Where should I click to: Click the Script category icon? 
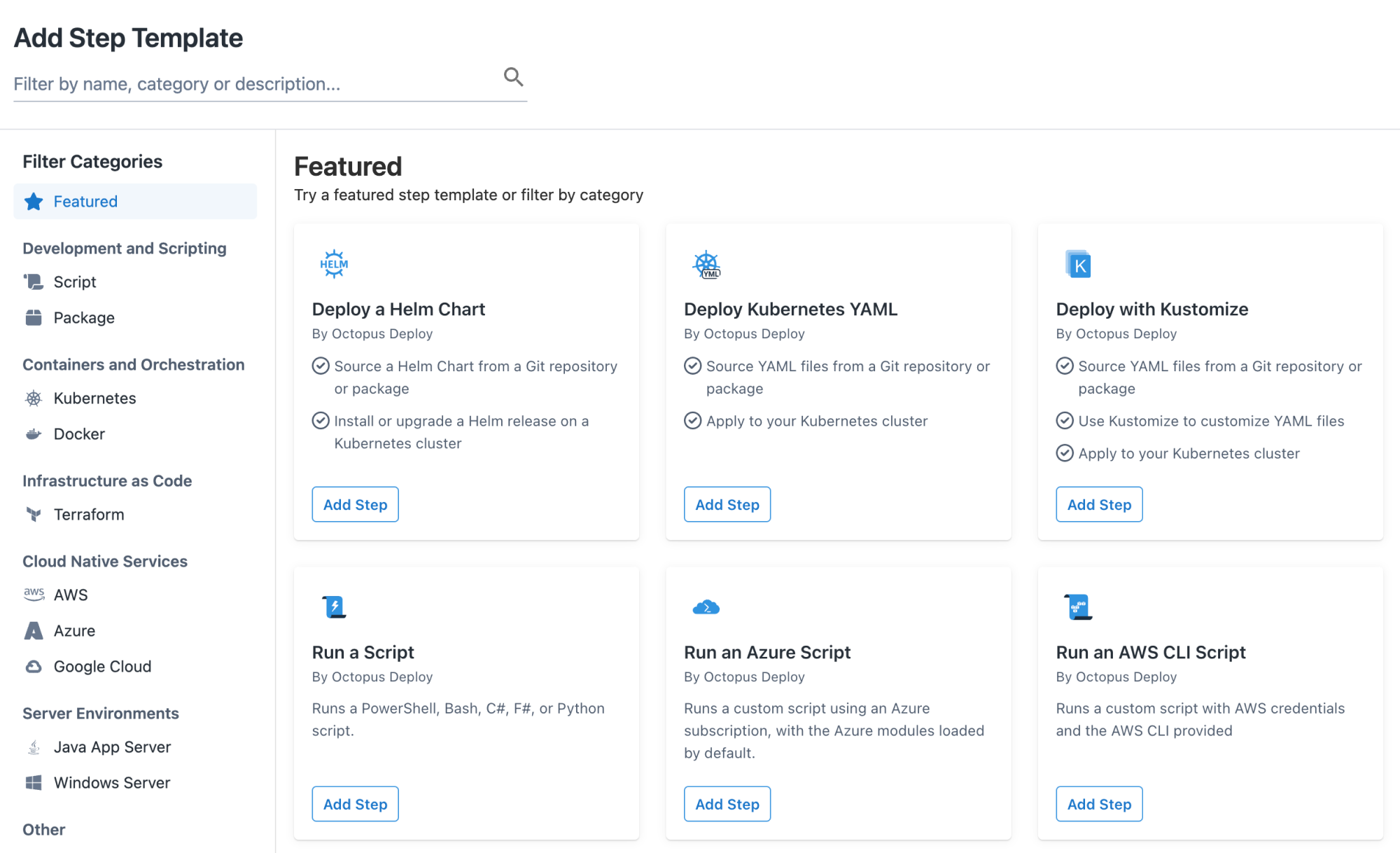coord(34,282)
